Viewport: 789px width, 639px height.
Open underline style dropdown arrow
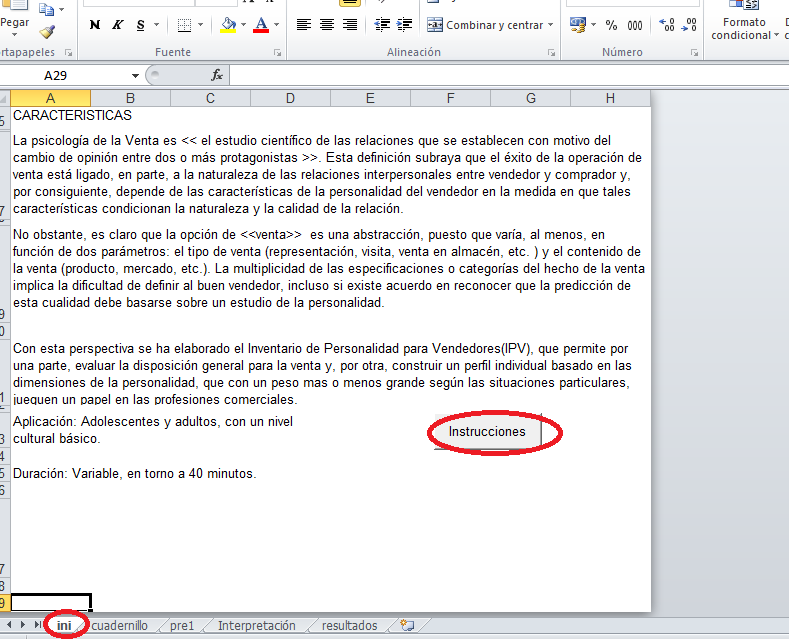[156, 25]
